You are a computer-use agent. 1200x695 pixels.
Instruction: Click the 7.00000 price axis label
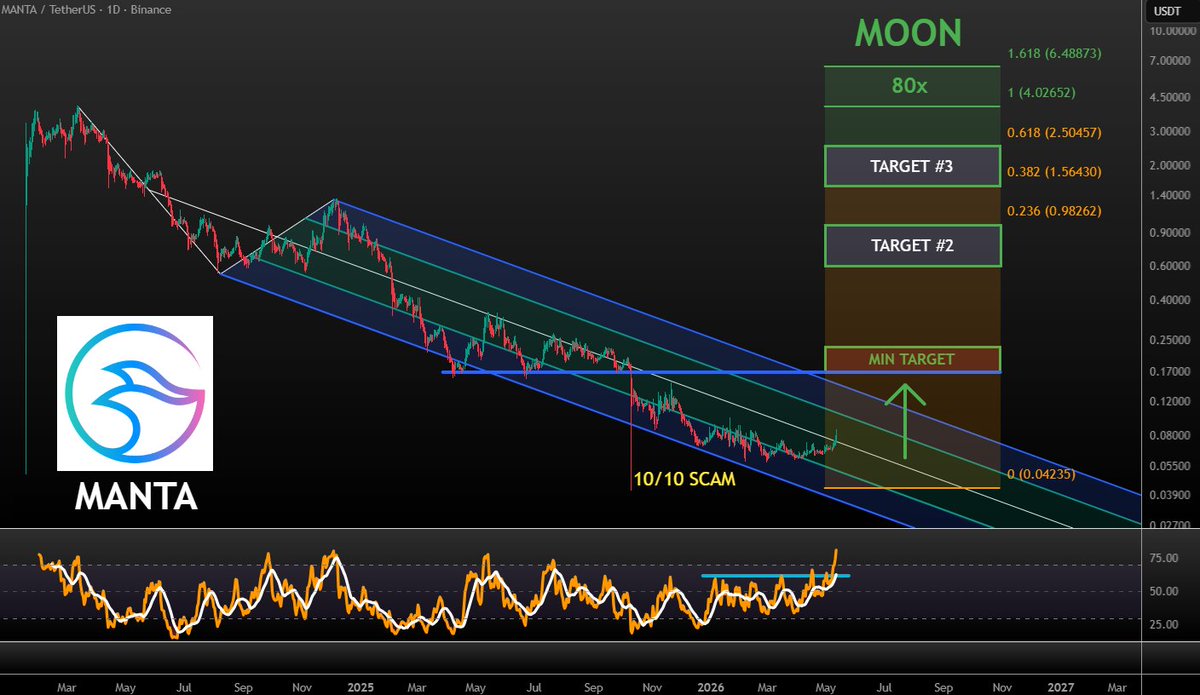click(1170, 62)
